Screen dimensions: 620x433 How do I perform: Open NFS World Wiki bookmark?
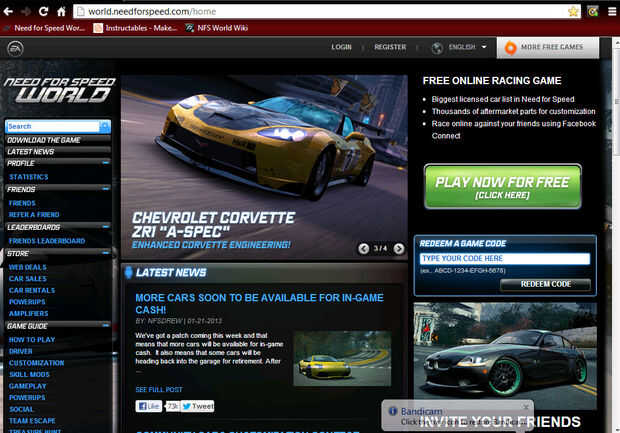pyautogui.click(x=217, y=28)
